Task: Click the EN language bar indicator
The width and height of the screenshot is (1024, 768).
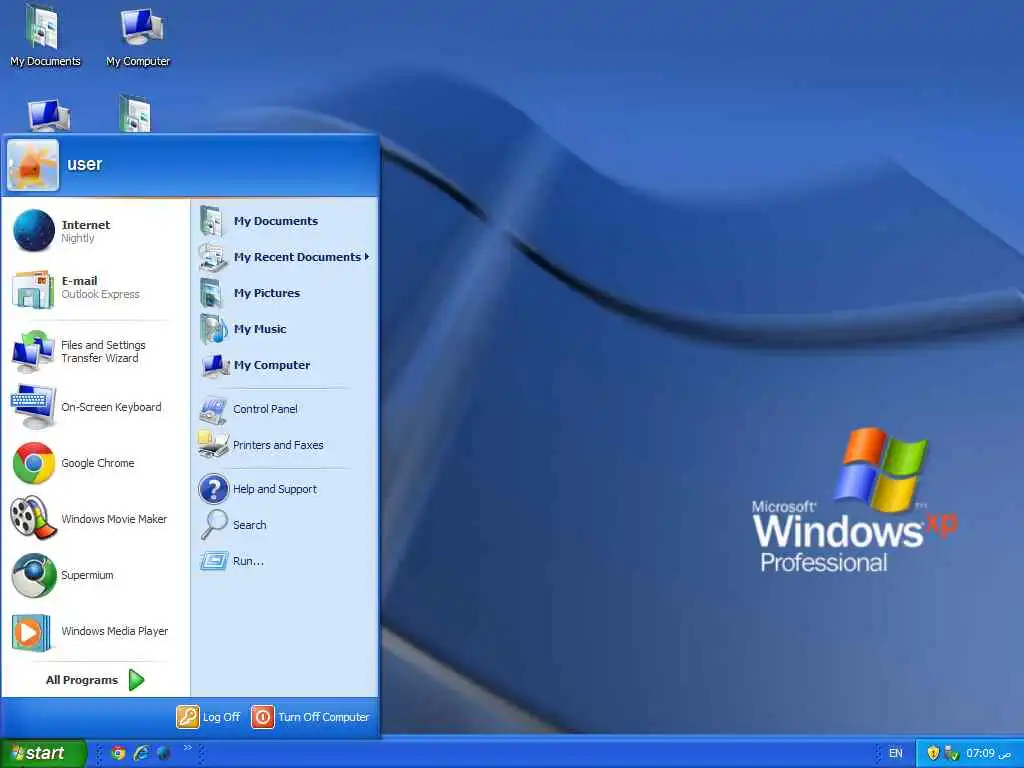Action: click(x=895, y=753)
